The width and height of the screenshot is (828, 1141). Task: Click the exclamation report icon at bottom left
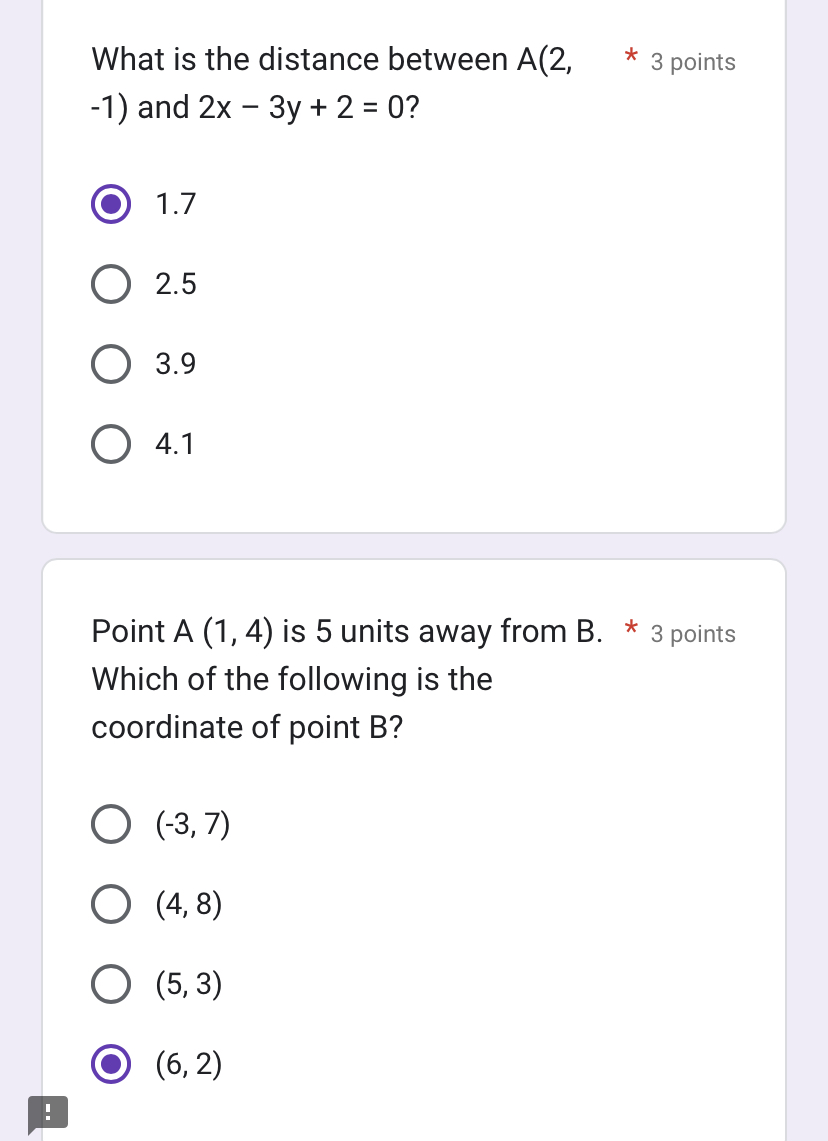46,1112
